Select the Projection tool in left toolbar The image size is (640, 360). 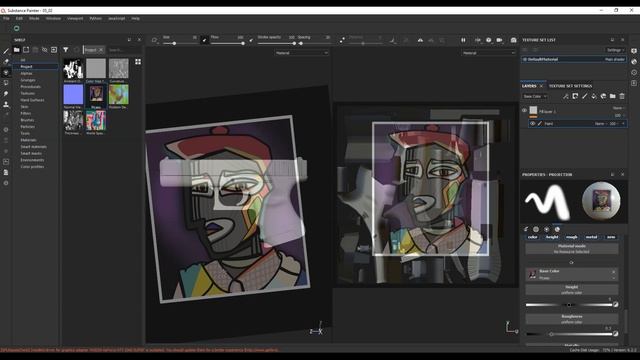click(x=6, y=73)
